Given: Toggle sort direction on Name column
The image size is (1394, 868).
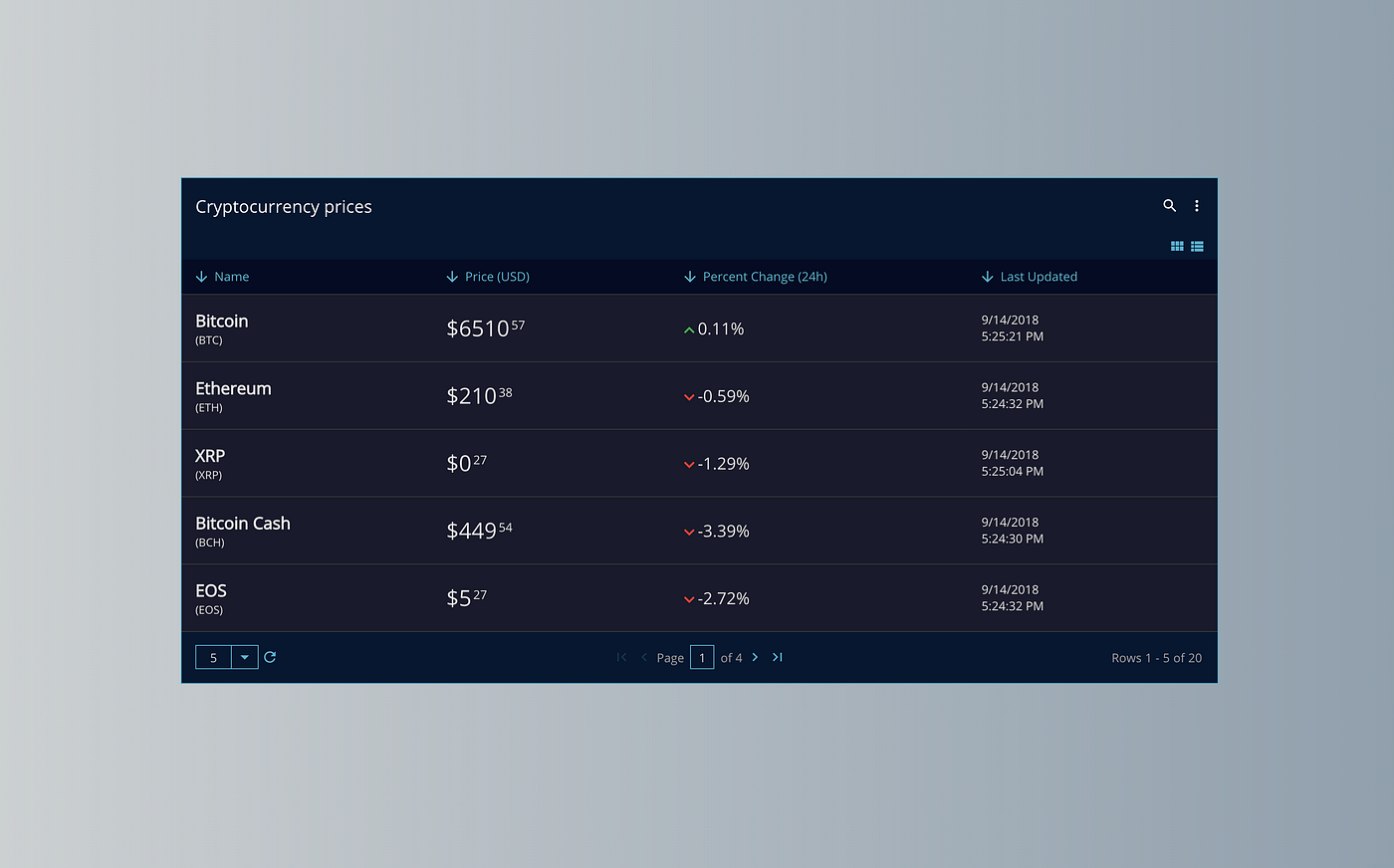Looking at the screenshot, I should [202, 277].
